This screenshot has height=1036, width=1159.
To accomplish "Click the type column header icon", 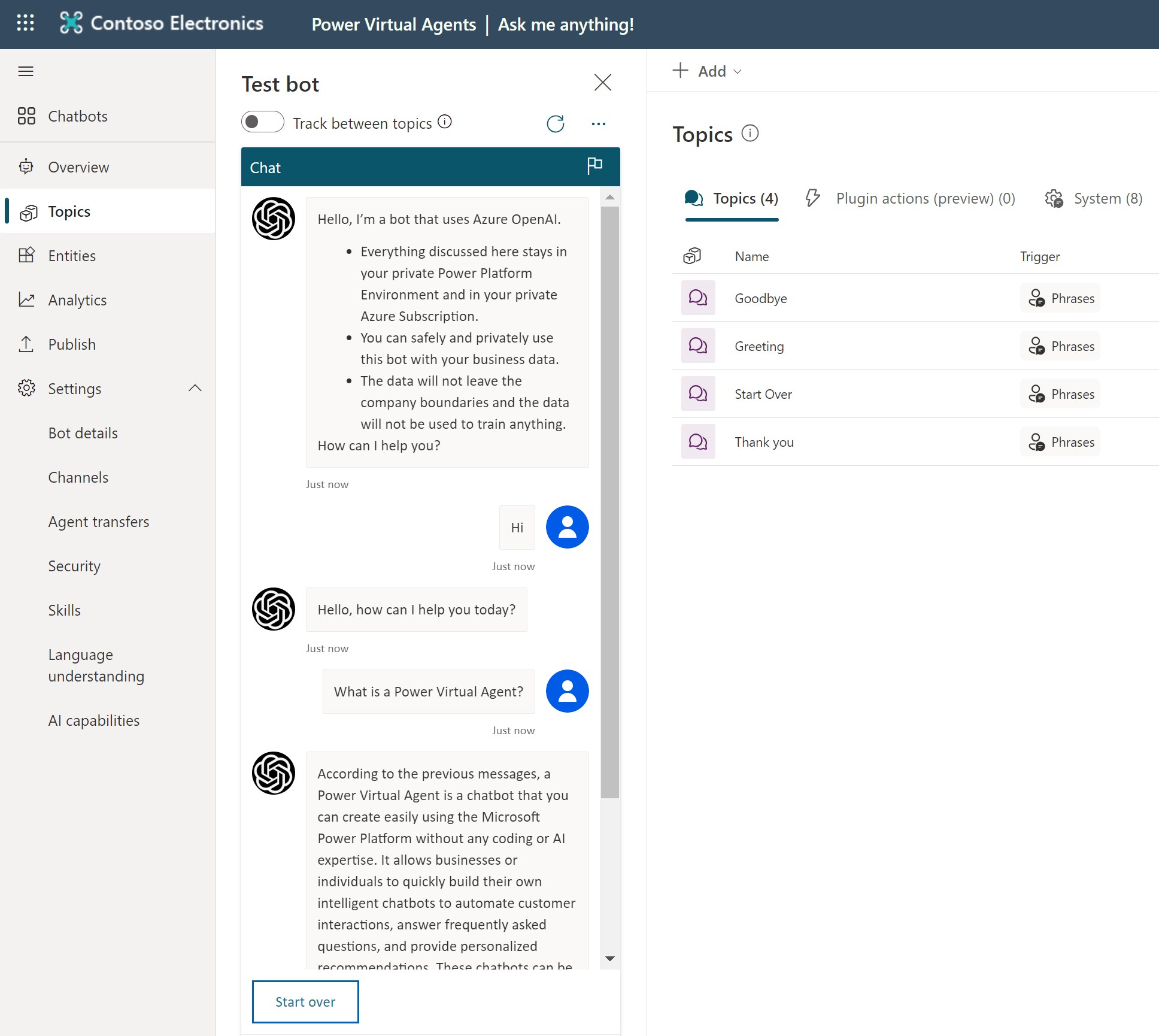I will click(x=693, y=256).
